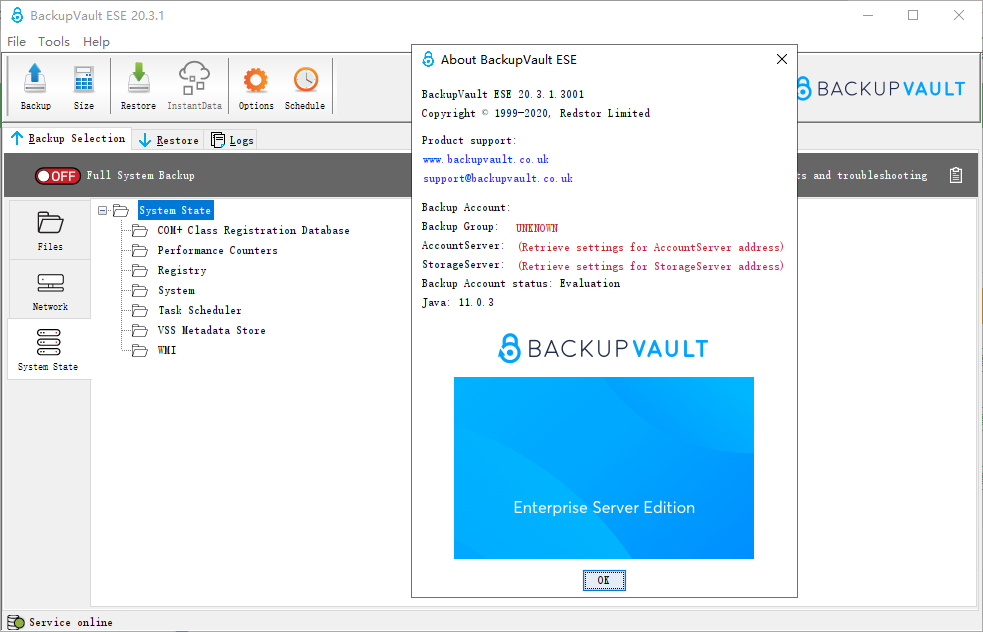
Task: Click the VSS Metadata Store folder icon
Action: point(140,330)
